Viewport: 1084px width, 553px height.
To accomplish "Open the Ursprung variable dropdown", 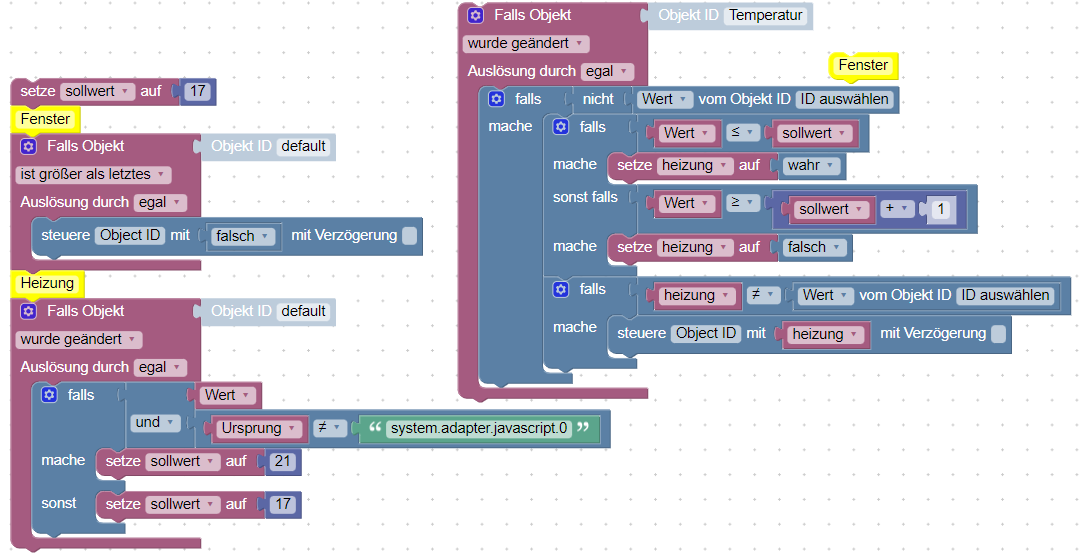I will (261, 429).
